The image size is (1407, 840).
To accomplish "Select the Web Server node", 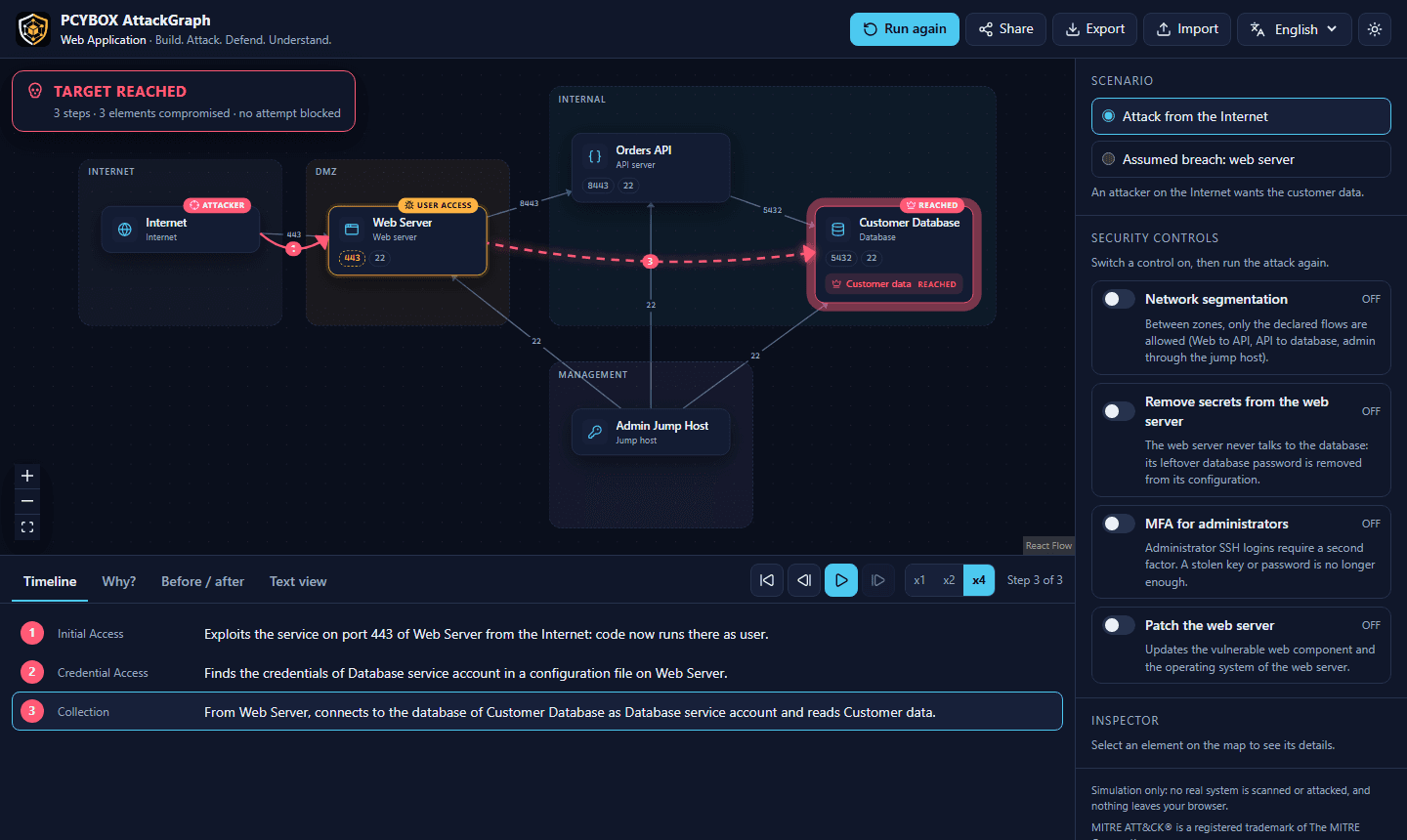I will pos(407,240).
